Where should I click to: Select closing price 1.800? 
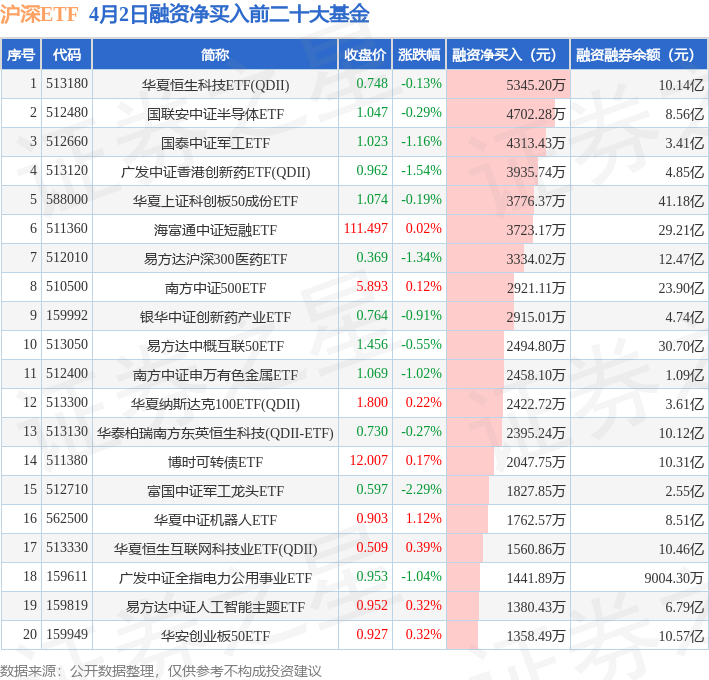(372, 402)
